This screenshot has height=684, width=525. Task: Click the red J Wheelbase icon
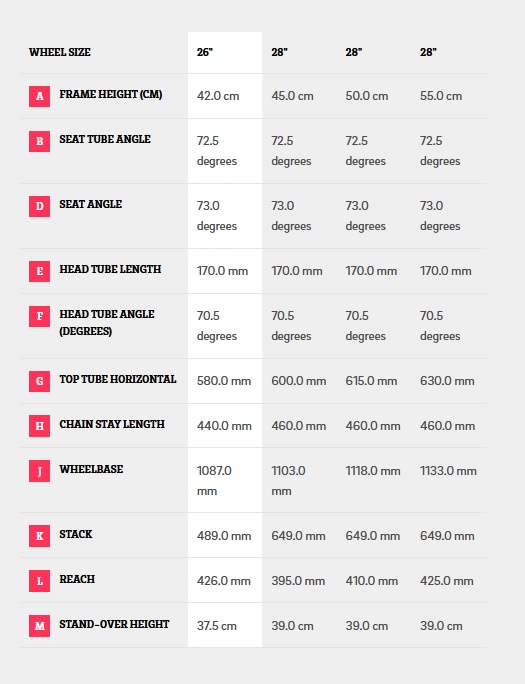[x=39, y=471]
